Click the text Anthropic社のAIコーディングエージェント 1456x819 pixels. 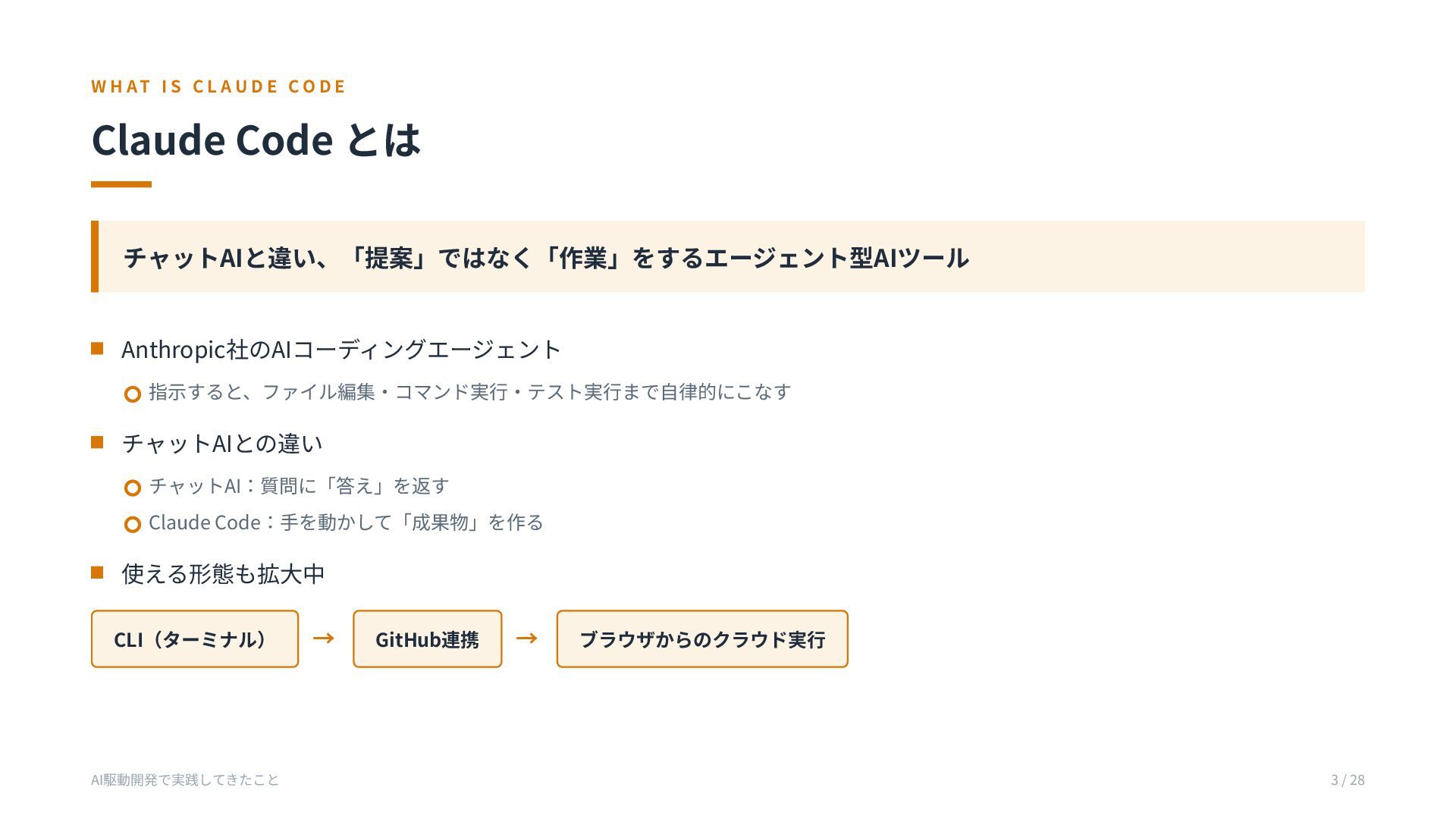tap(341, 350)
